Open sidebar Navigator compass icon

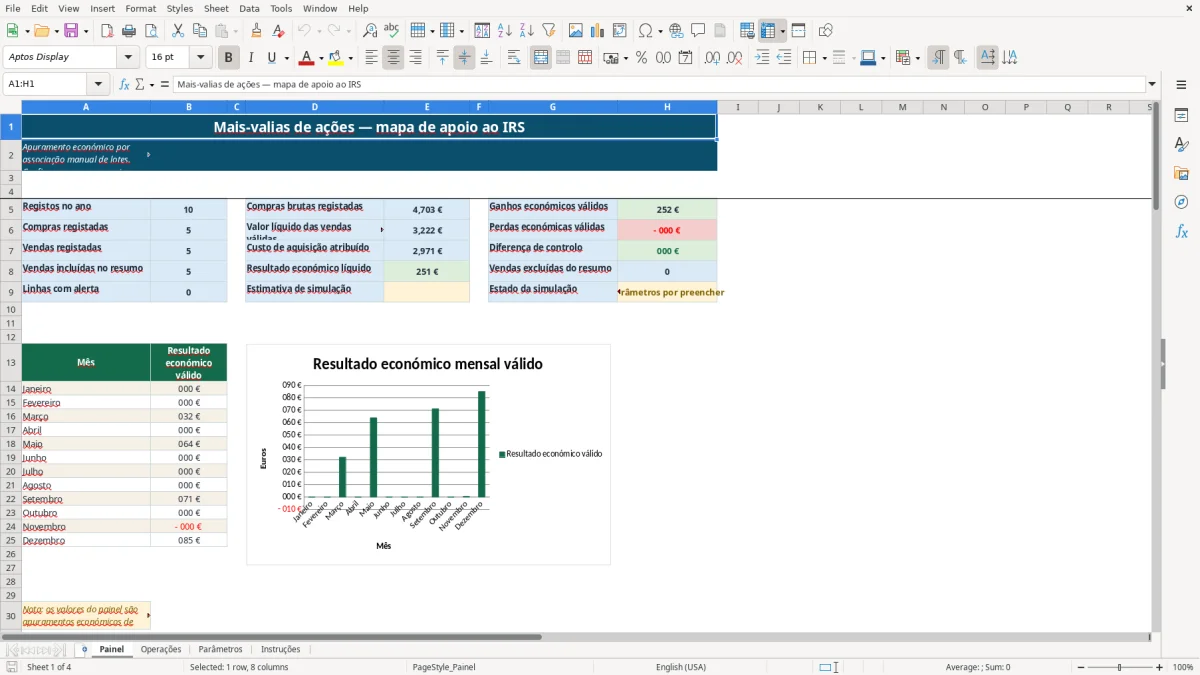coord(1181,203)
